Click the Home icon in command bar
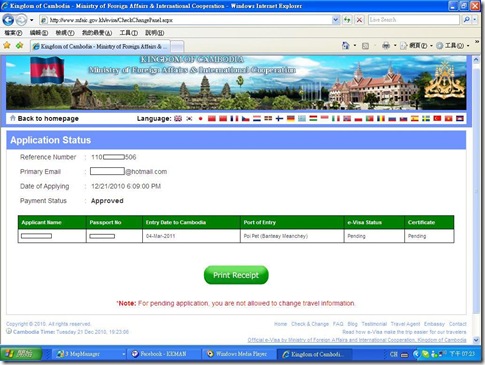The height and width of the screenshot is (365, 485). tap(346, 46)
